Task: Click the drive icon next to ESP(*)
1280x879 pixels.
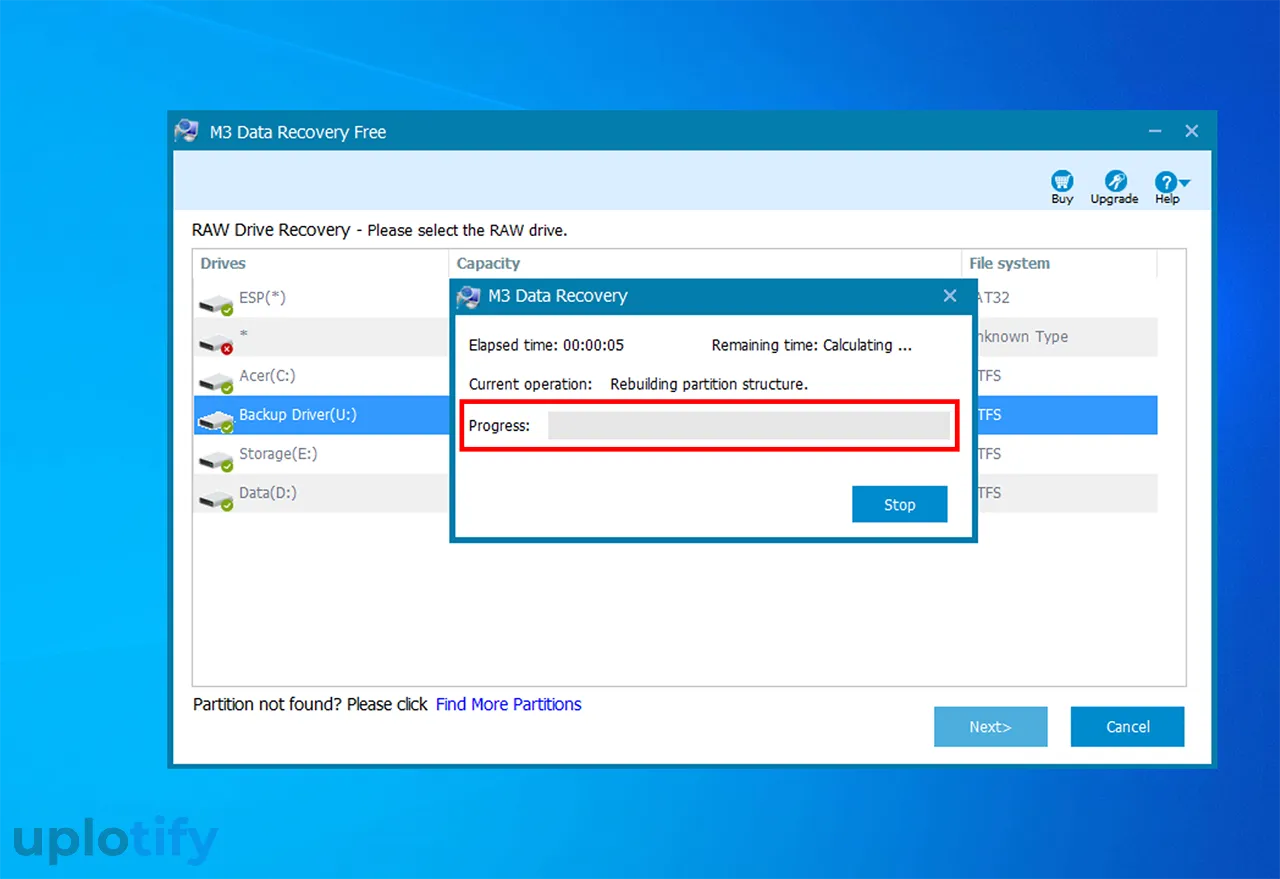Action: pos(216,303)
